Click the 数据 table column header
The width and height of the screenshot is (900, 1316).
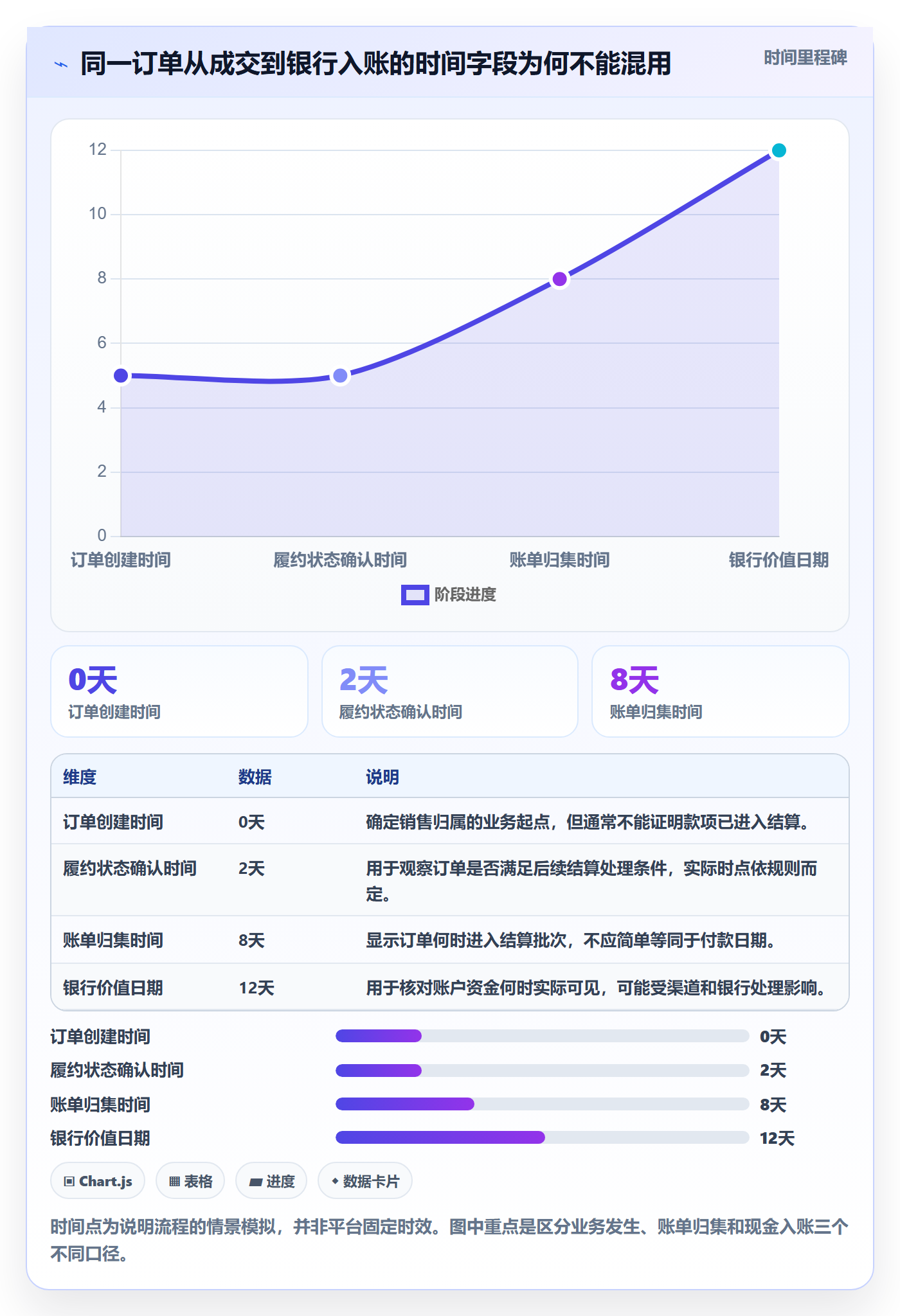tap(255, 777)
